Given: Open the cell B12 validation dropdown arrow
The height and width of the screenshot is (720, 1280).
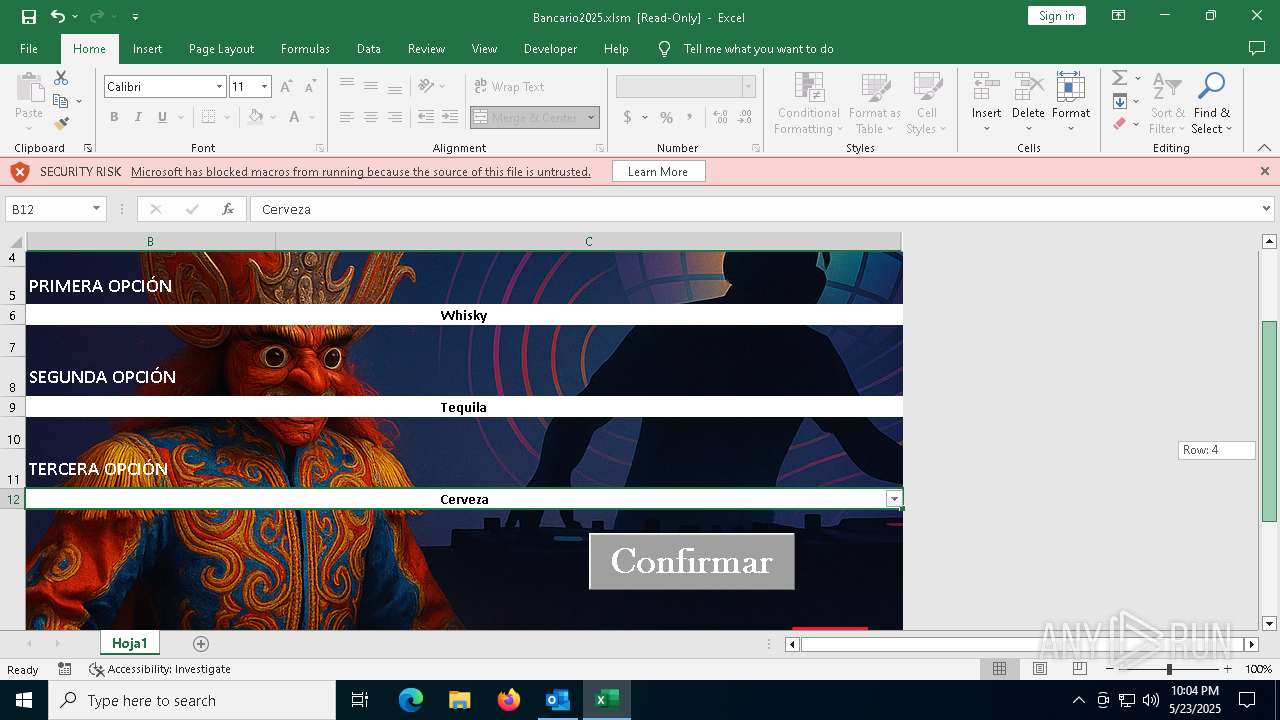Looking at the screenshot, I should [894, 499].
